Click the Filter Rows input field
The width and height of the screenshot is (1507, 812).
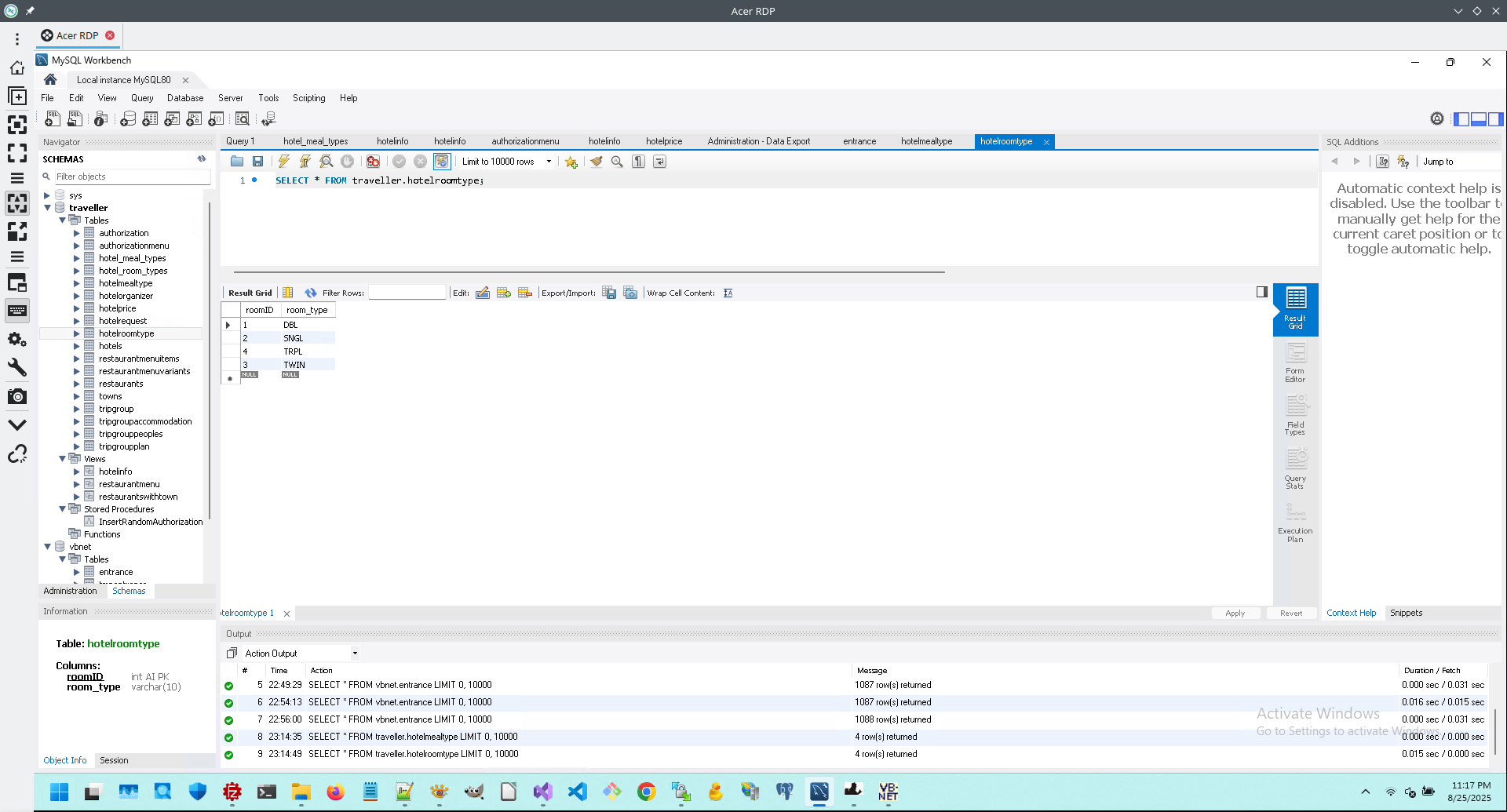(x=407, y=293)
